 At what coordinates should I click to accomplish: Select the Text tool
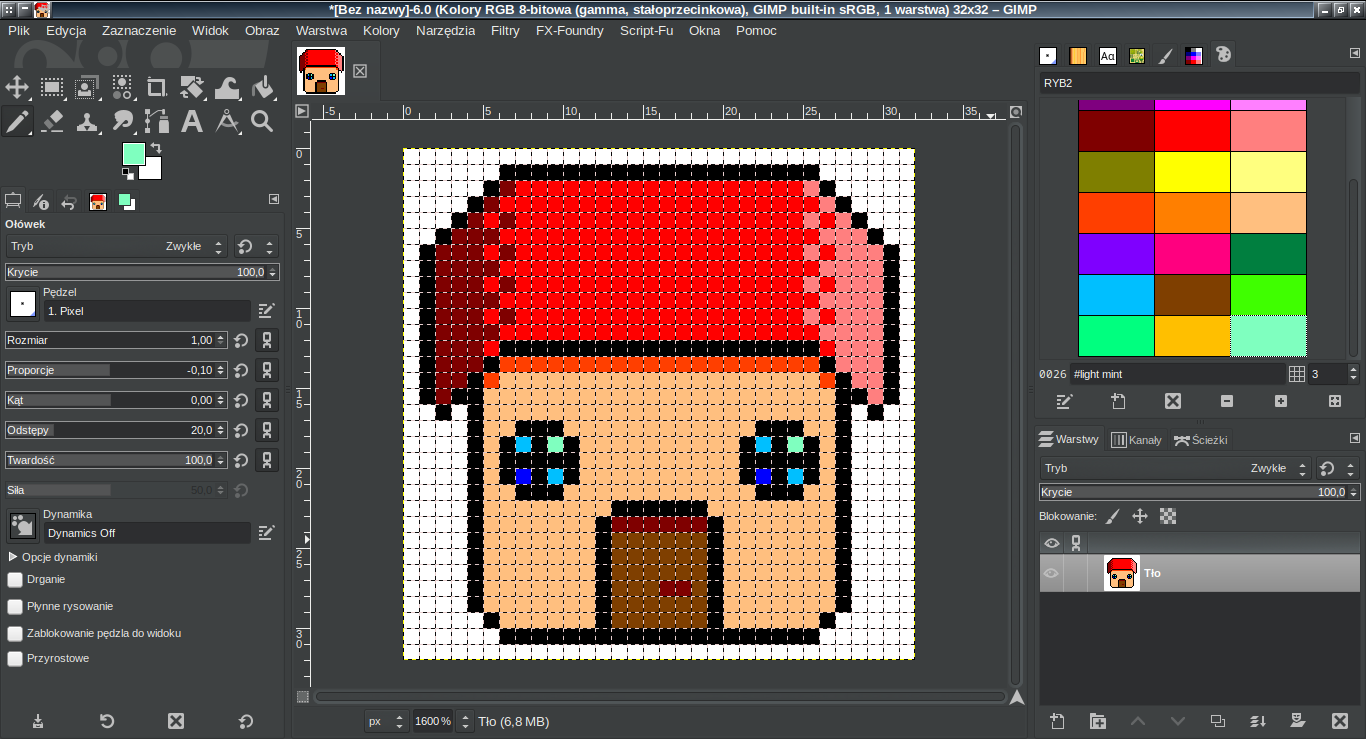(x=192, y=122)
